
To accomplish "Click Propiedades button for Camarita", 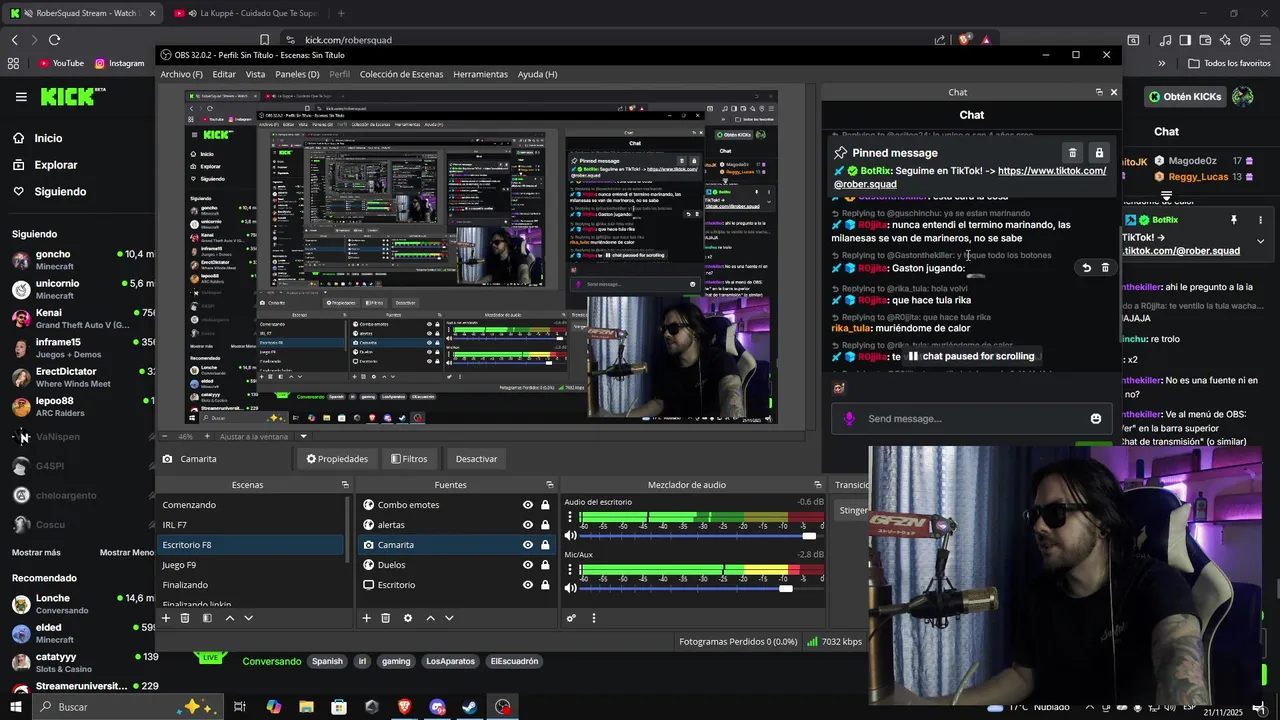I will [337, 459].
